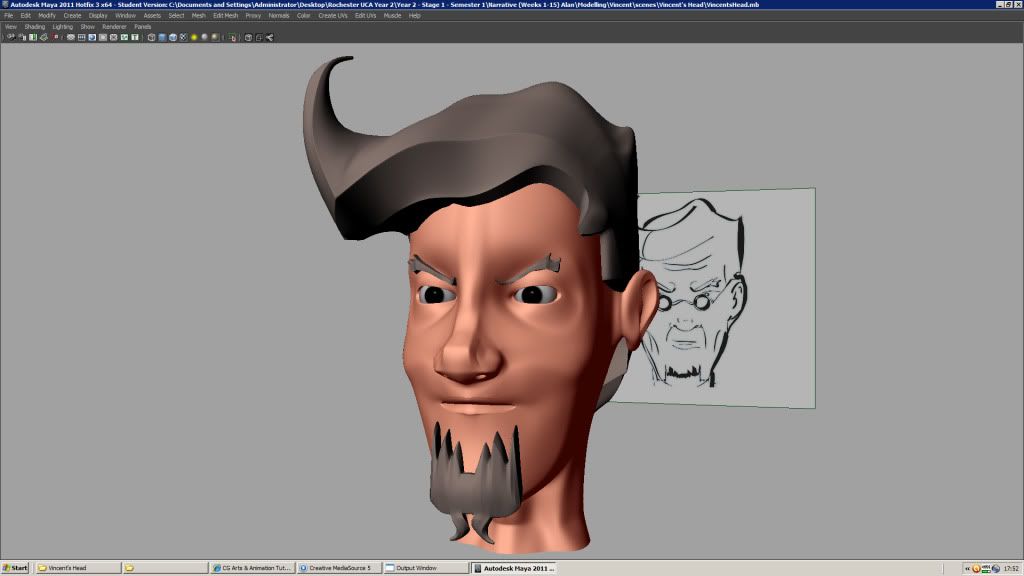The width and height of the screenshot is (1024, 576).
Task: Switch to Wireframe display cube icon
Action: (x=152, y=37)
